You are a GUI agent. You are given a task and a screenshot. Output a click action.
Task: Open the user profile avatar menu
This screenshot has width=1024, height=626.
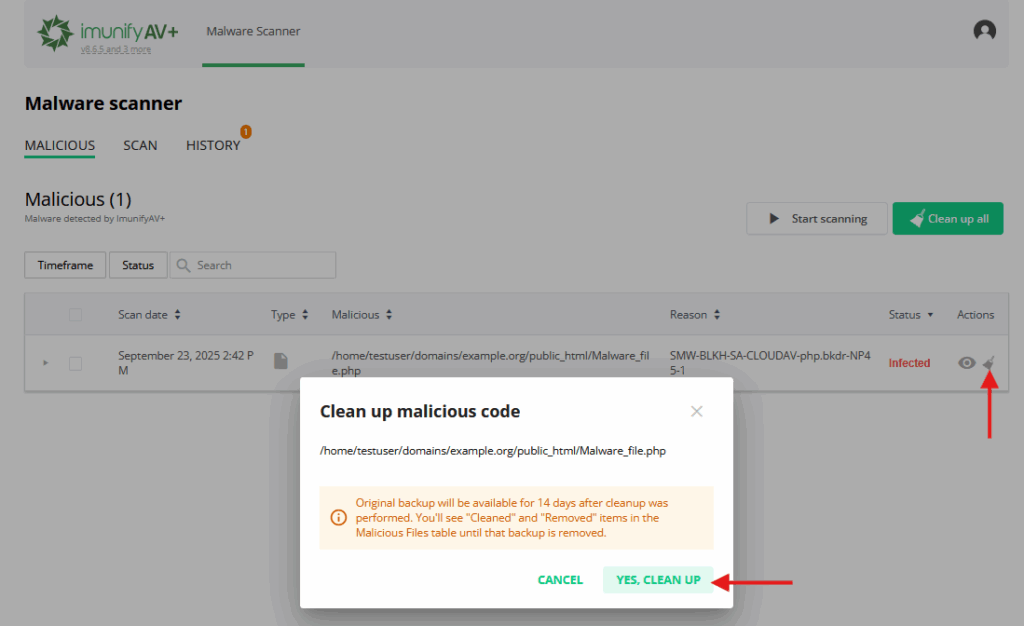click(984, 31)
